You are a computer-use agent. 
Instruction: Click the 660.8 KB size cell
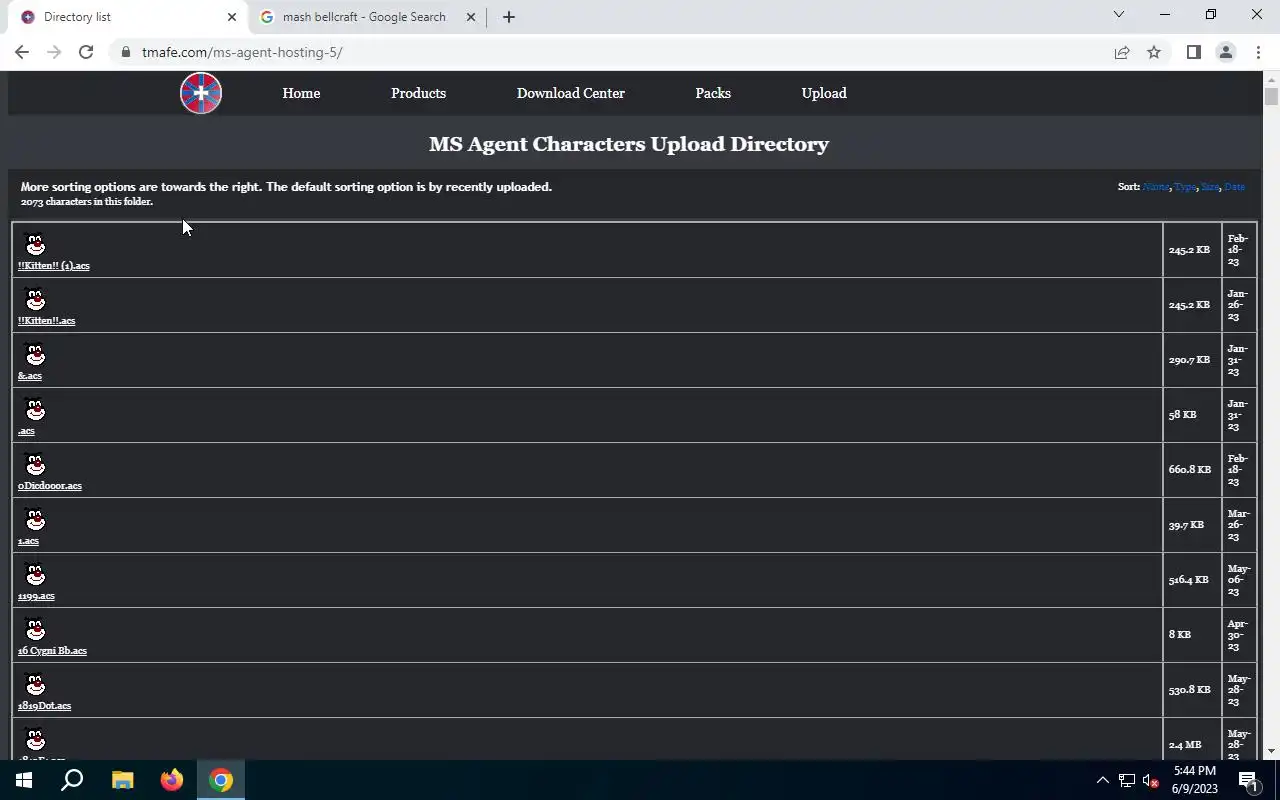click(x=1192, y=470)
